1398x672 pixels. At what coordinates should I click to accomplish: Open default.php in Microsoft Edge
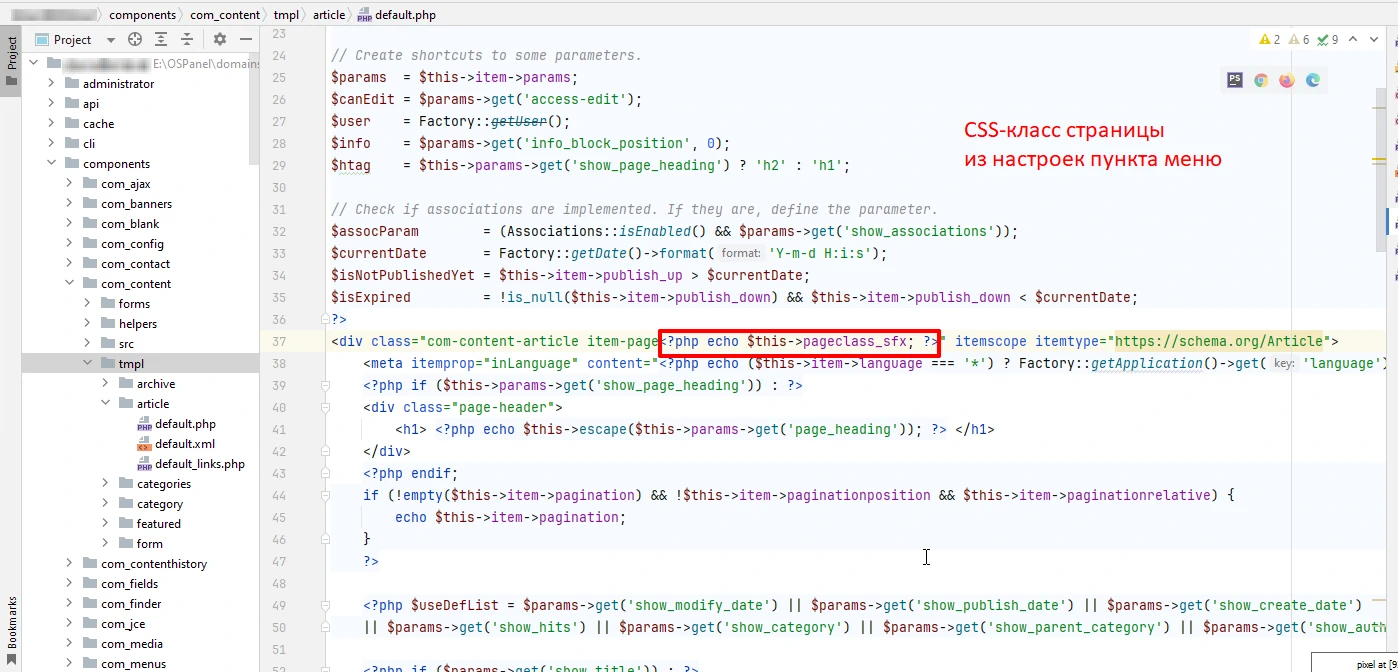pyautogui.click(x=1311, y=80)
